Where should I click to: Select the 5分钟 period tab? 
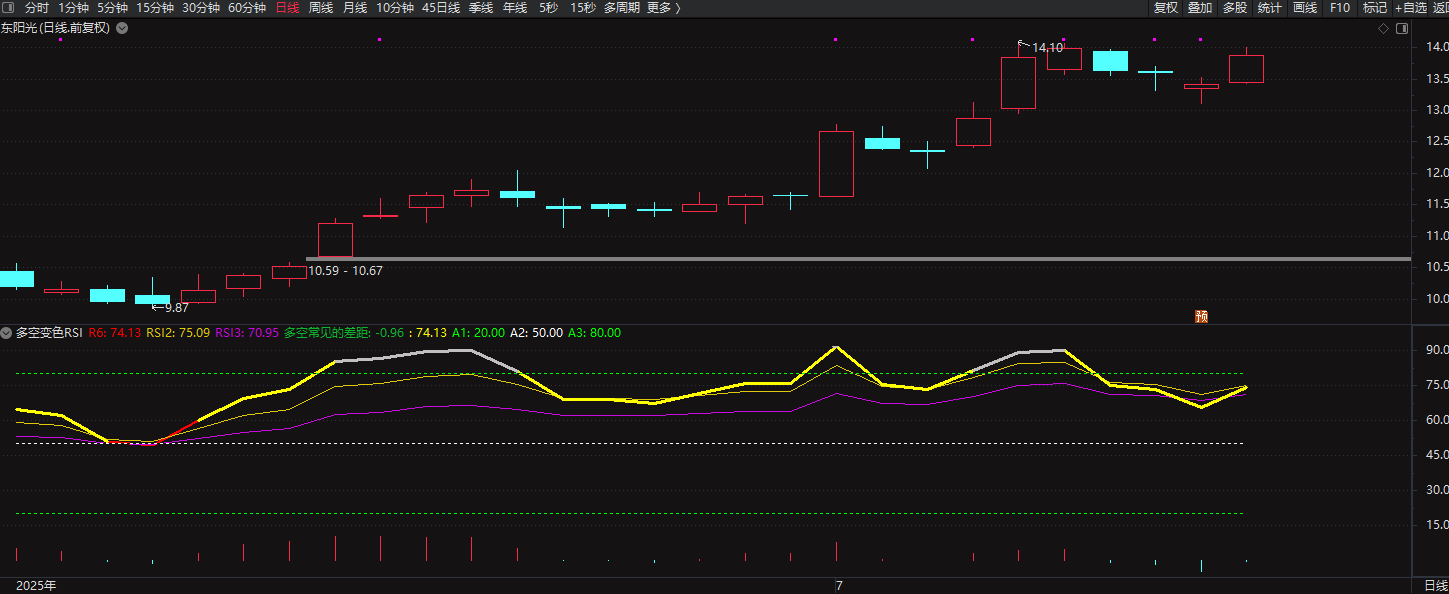point(112,8)
